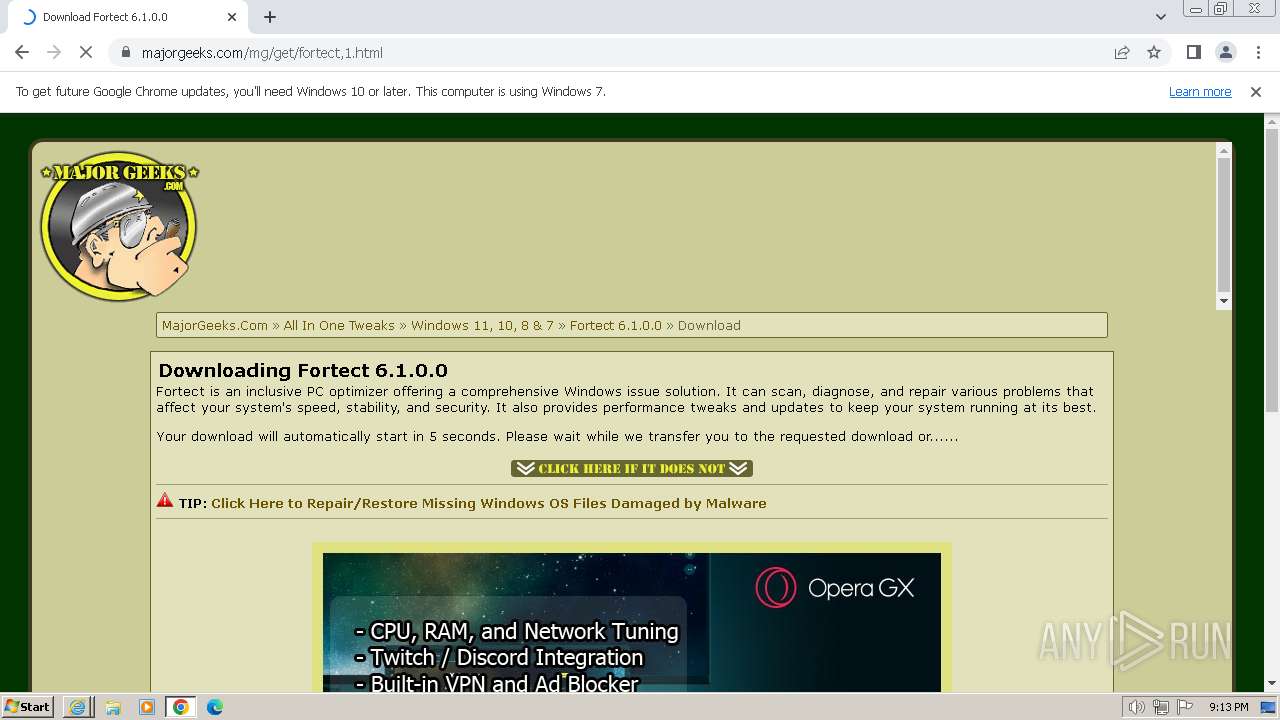This screenshot has height=720, width=1280.
Task: Open Windows Media Player from taskbar
Action: click(147, 707)
